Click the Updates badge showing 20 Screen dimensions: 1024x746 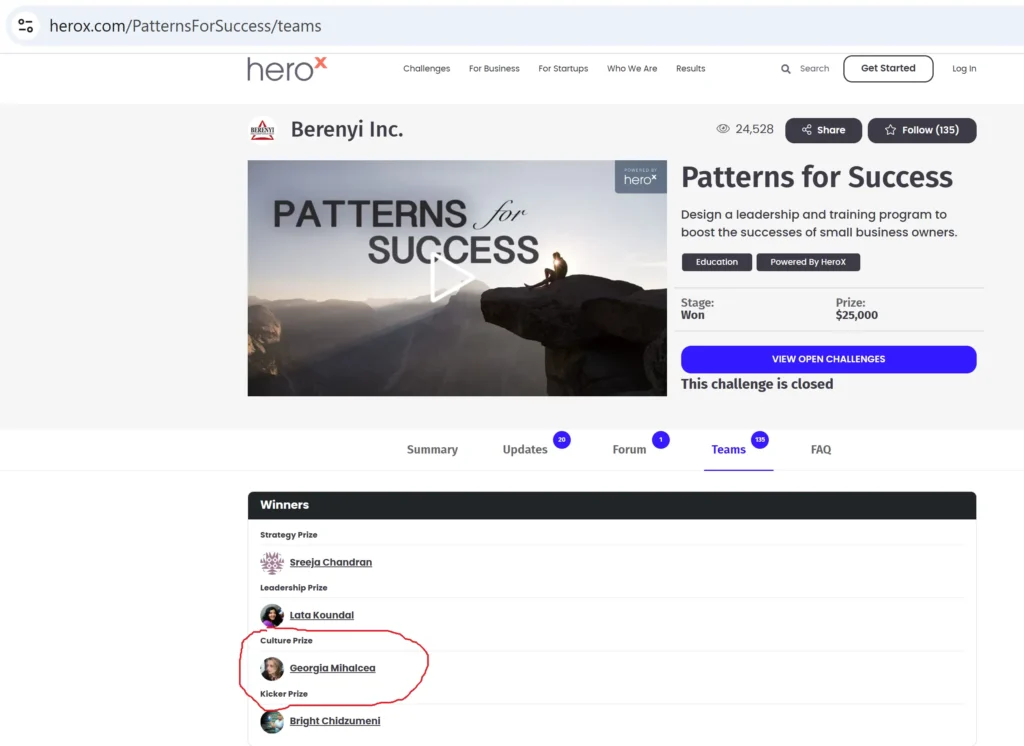(x=562, y=440)
